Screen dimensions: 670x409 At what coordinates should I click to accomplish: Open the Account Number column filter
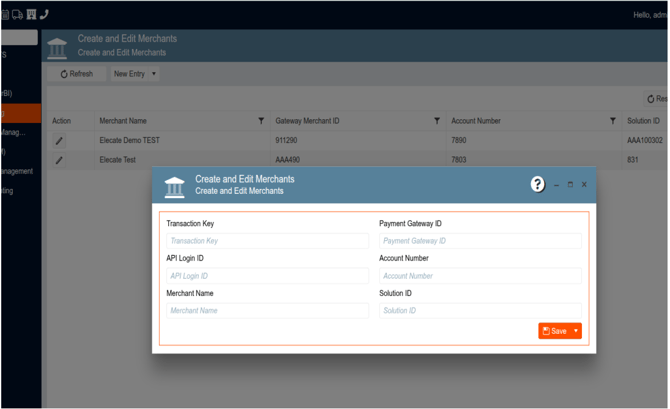tap(612, 121)
